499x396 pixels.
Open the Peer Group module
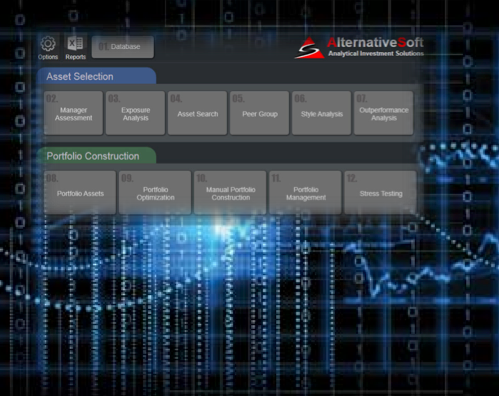[259, 113]
